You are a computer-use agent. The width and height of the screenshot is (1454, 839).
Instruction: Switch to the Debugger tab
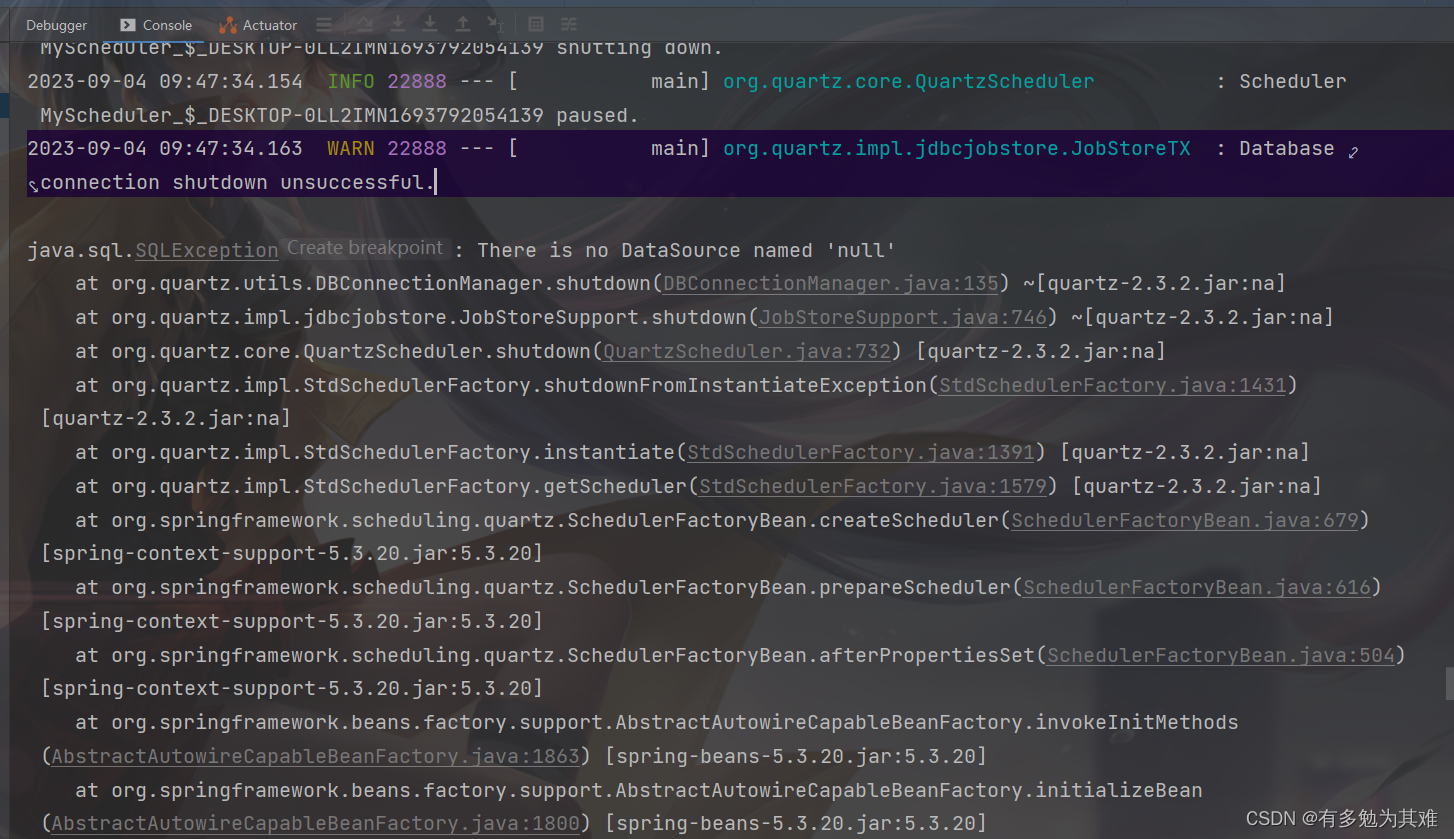click(56, 24)
